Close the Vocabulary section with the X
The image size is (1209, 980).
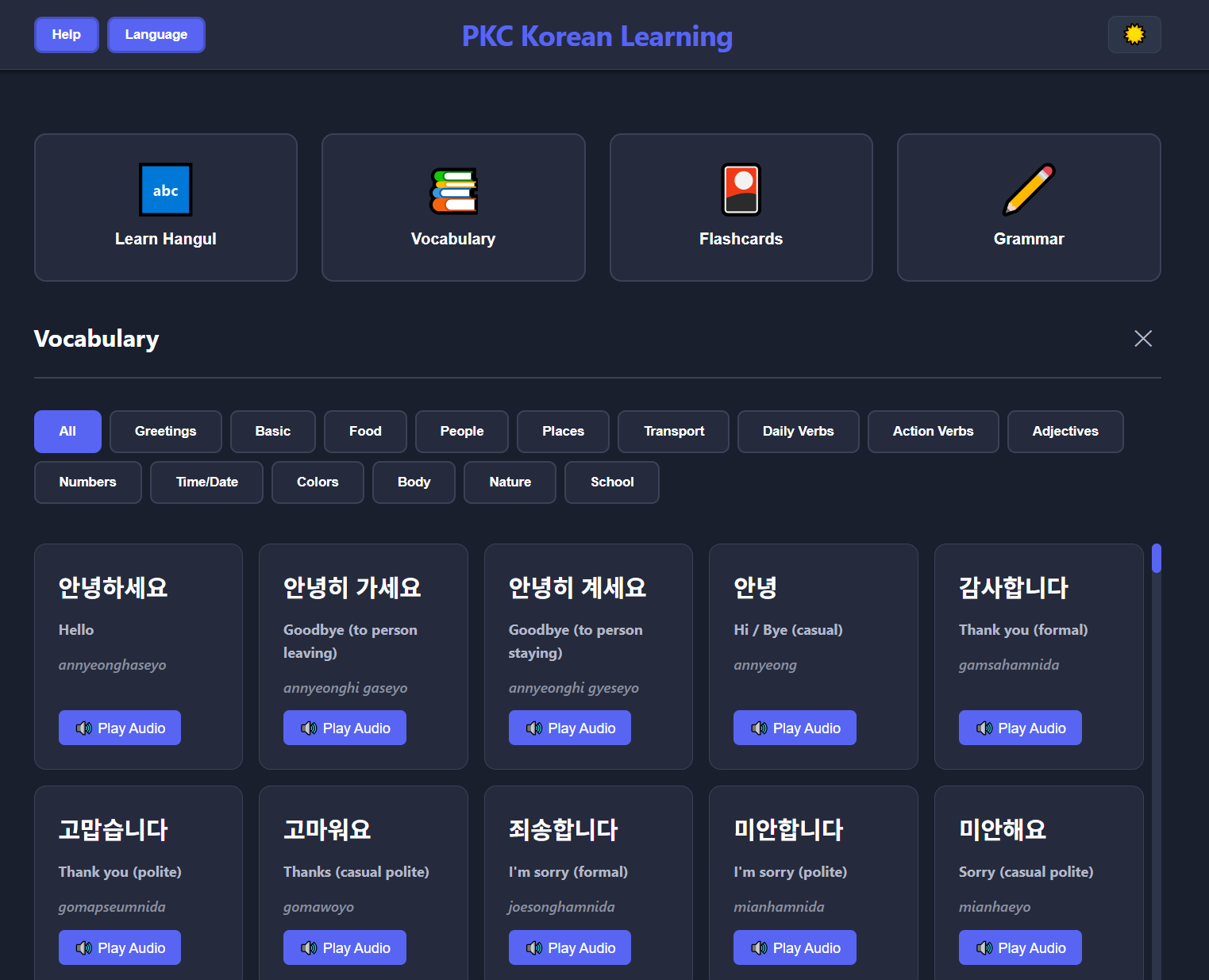pos(1143,338)
